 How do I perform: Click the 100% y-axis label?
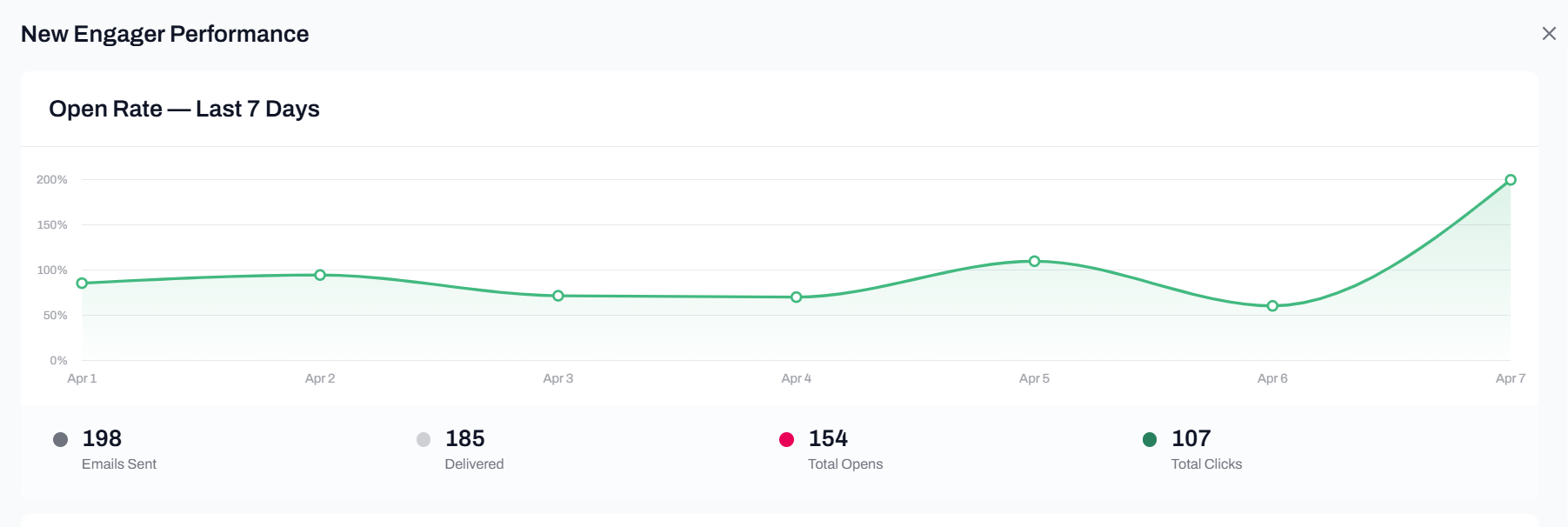pos(52,270)
